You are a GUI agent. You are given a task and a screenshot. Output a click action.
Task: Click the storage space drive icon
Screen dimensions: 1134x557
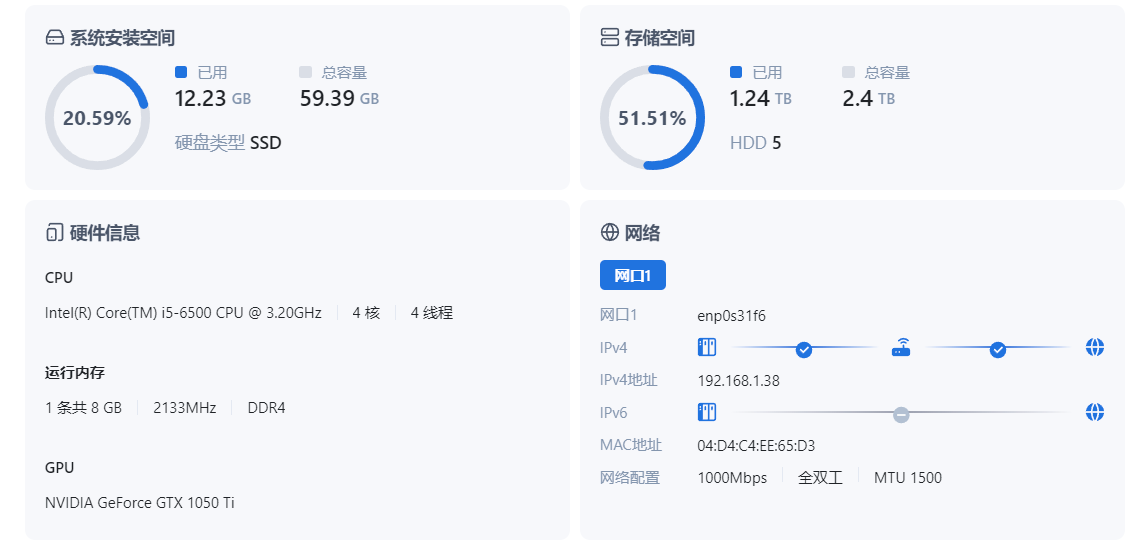(x=609, y=38)
